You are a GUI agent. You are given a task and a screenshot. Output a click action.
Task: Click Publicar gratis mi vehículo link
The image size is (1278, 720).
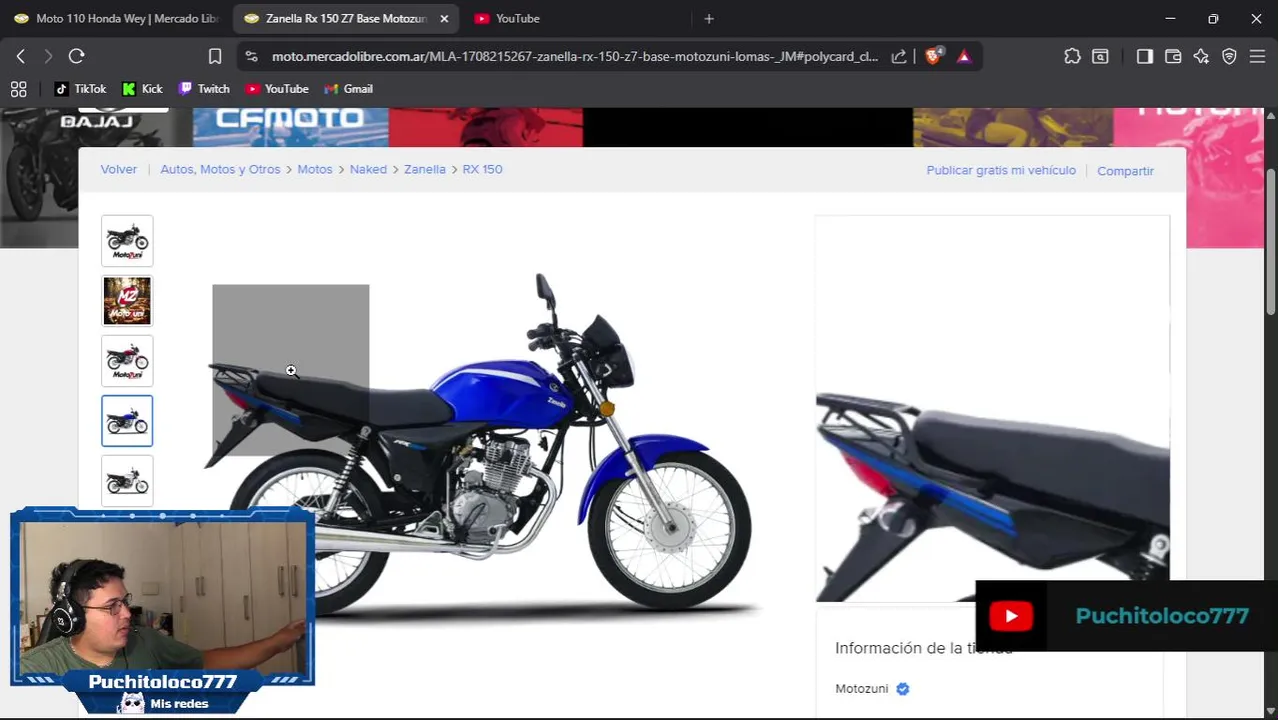click(1001, 170)
